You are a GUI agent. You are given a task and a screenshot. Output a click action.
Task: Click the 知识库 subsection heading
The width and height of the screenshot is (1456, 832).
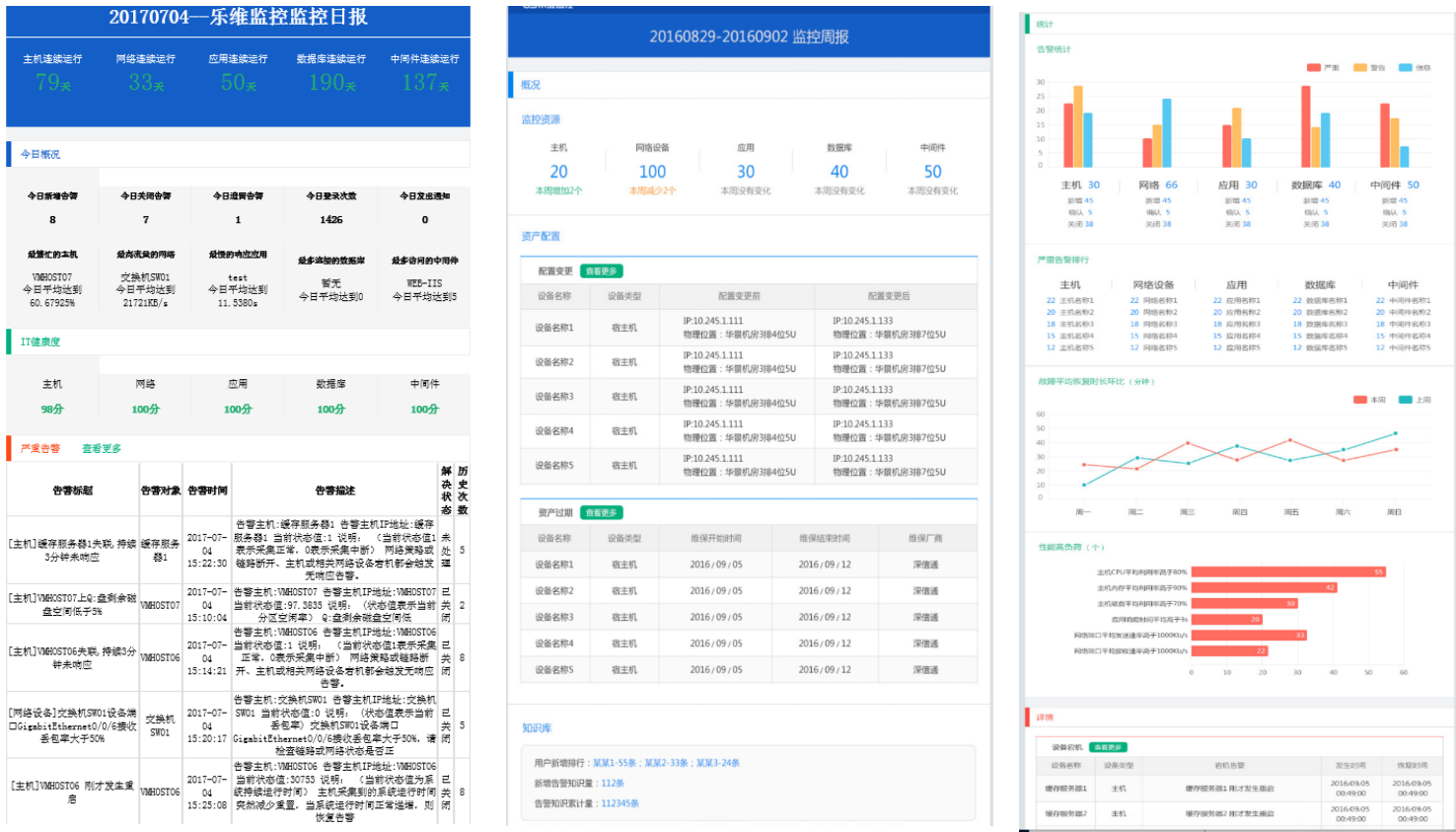pyautogui.click(x=537, y=728)
